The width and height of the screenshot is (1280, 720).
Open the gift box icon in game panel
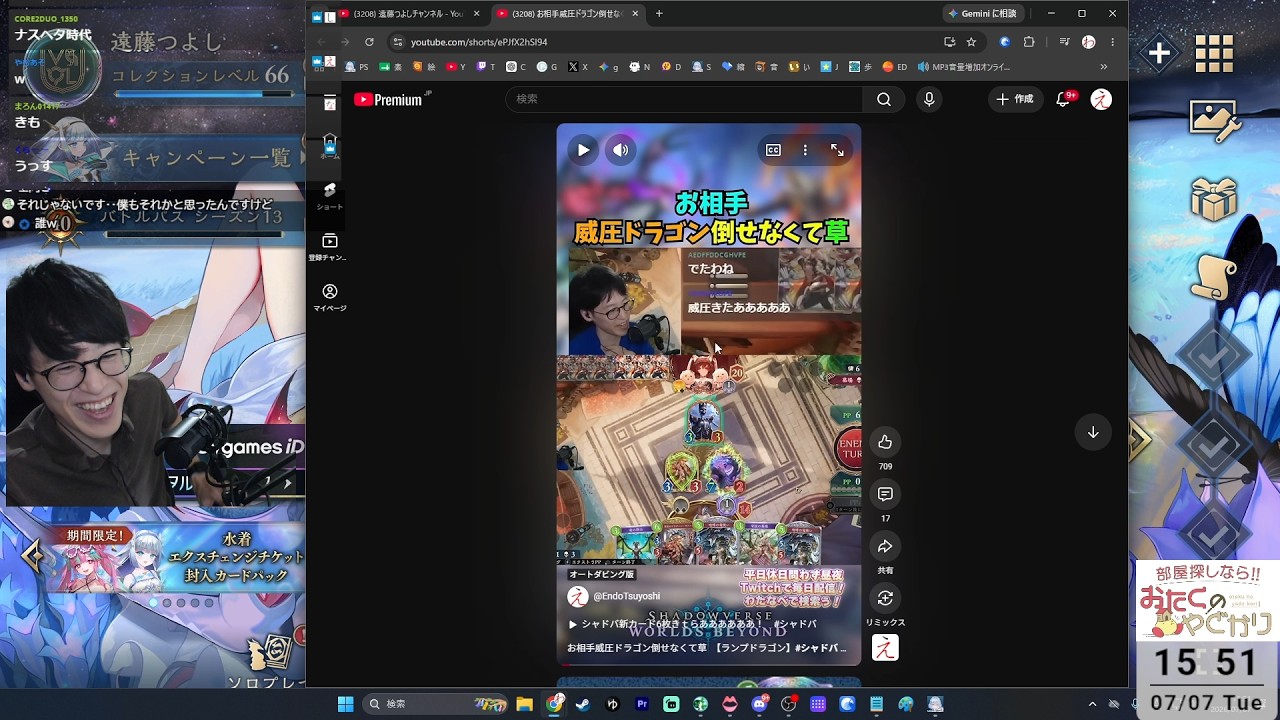1214,198
